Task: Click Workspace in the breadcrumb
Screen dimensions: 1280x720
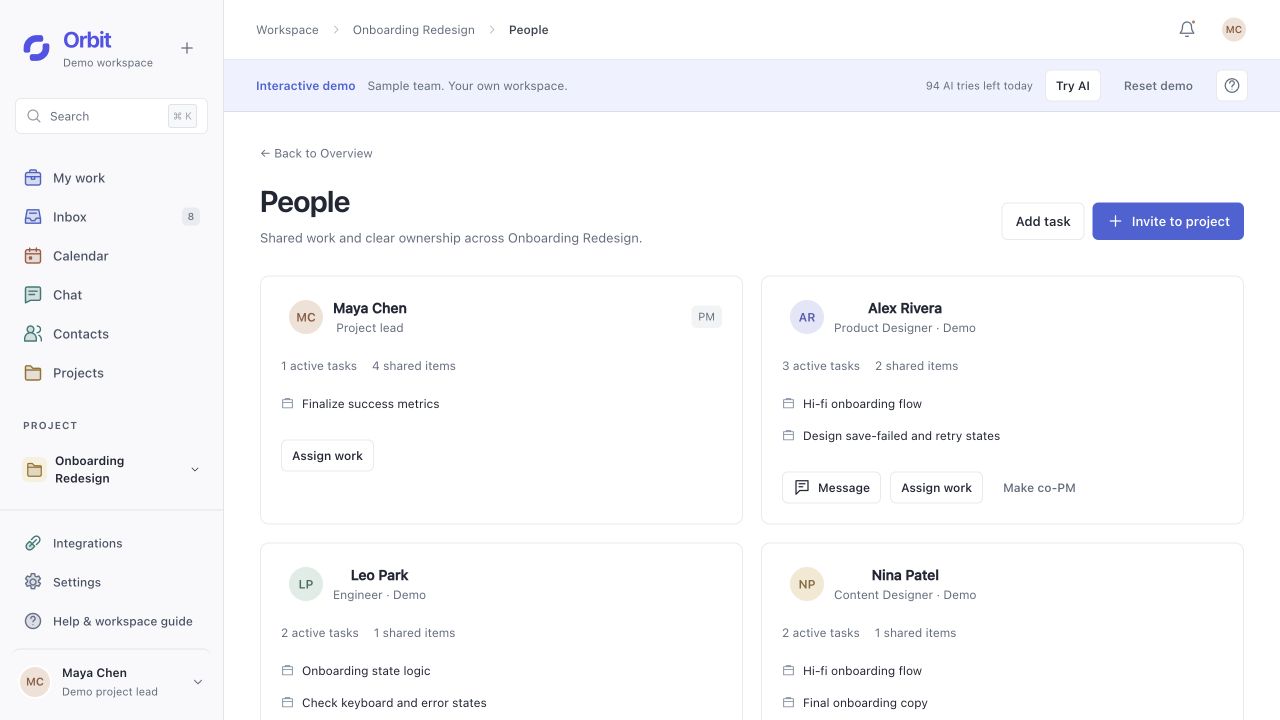Action: click(287, 30)
